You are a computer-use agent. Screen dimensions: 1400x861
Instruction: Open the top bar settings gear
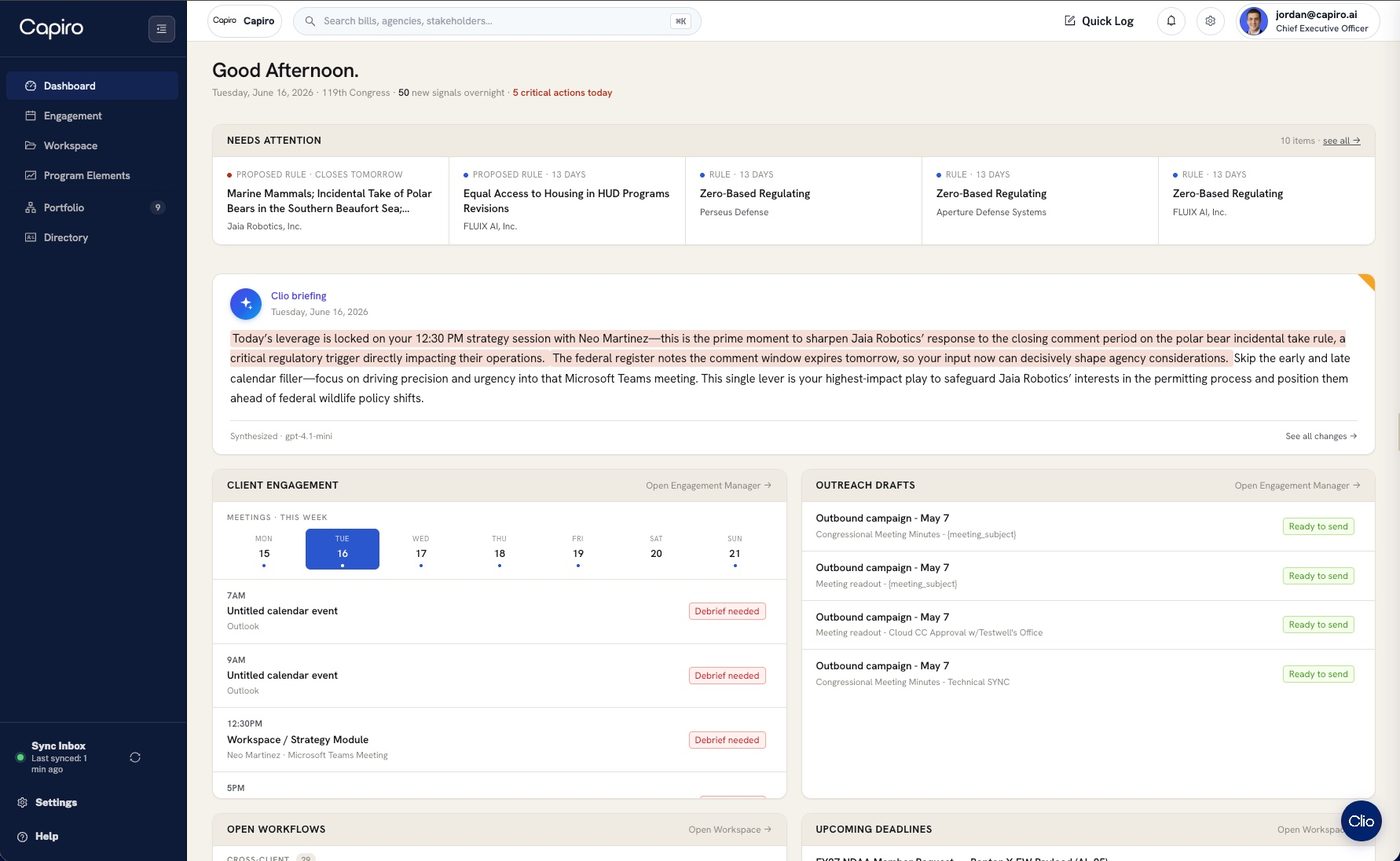click(x=1210, y=21)
